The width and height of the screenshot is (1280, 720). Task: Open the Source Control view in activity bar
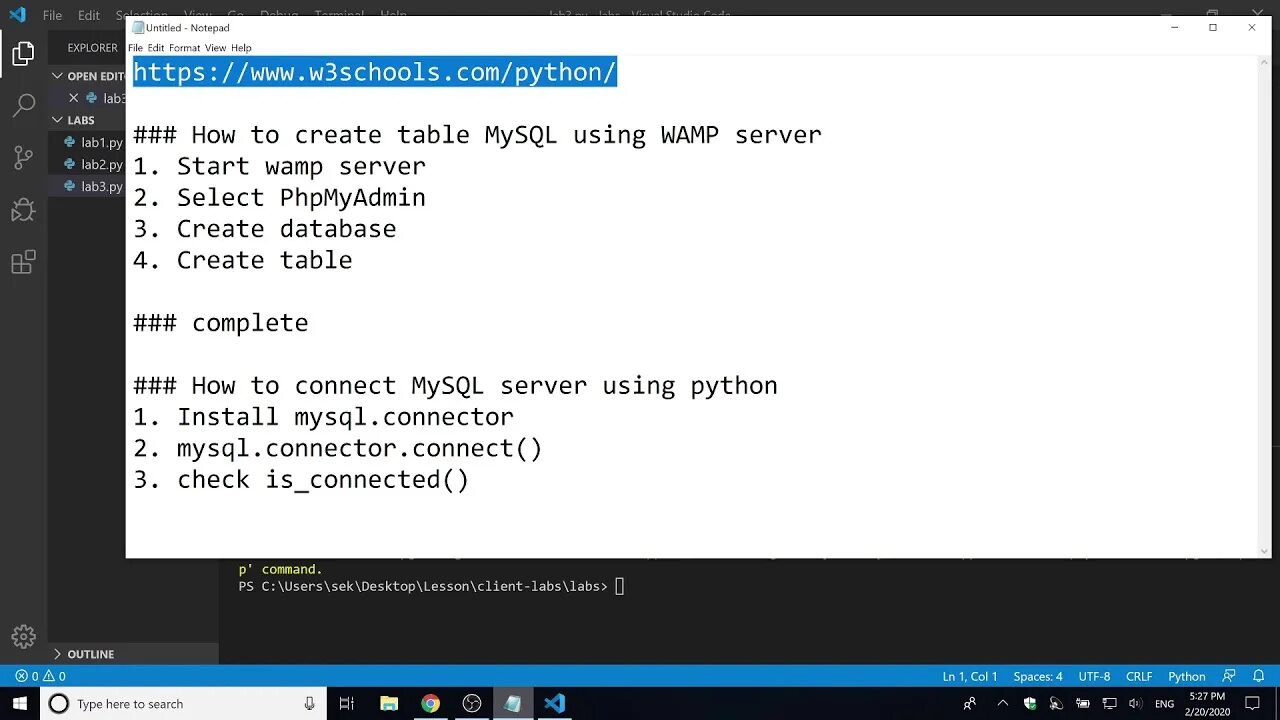[23, 157]
